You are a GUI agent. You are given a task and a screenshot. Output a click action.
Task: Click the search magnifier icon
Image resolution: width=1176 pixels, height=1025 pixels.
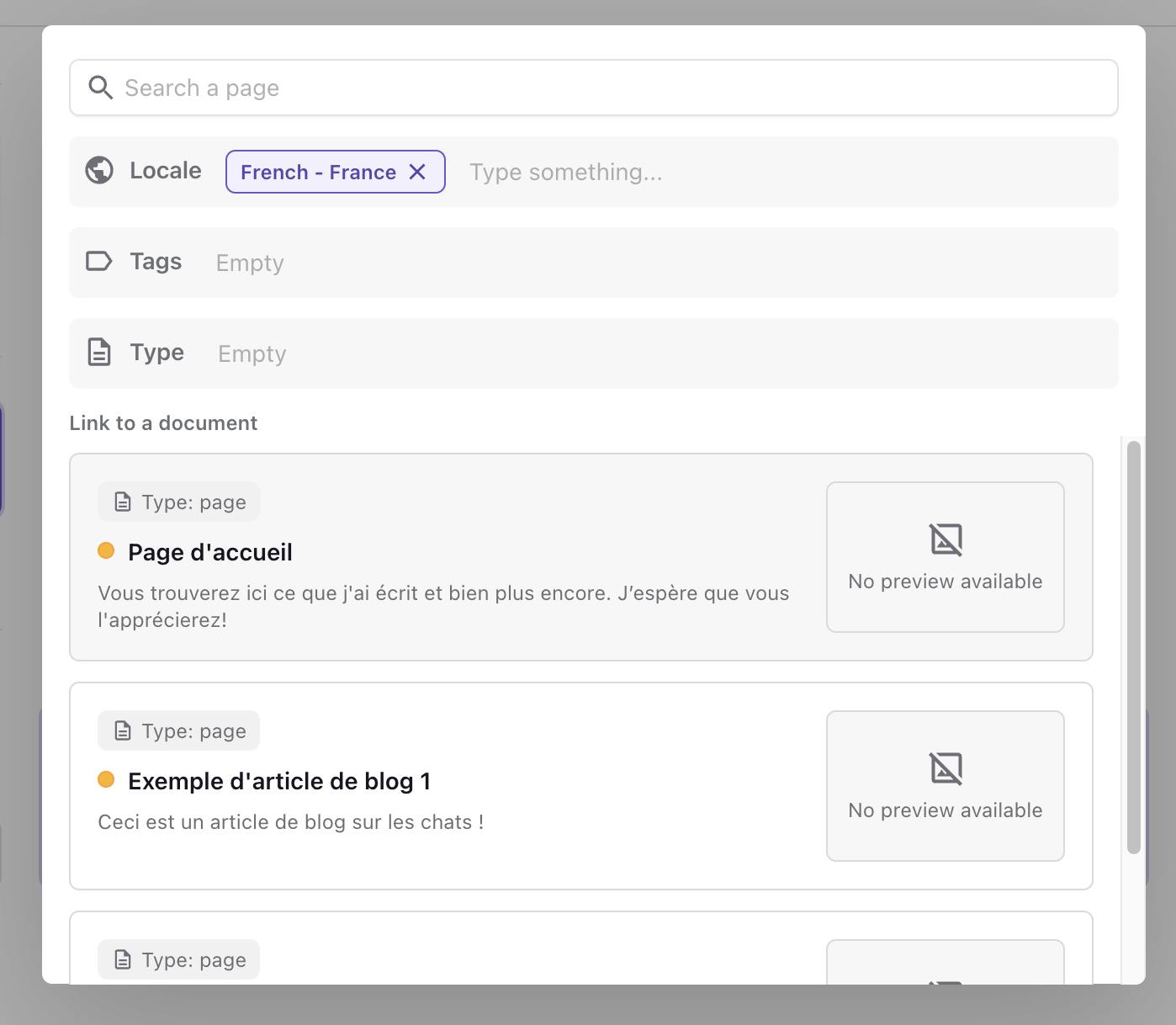tap(101, 88)
